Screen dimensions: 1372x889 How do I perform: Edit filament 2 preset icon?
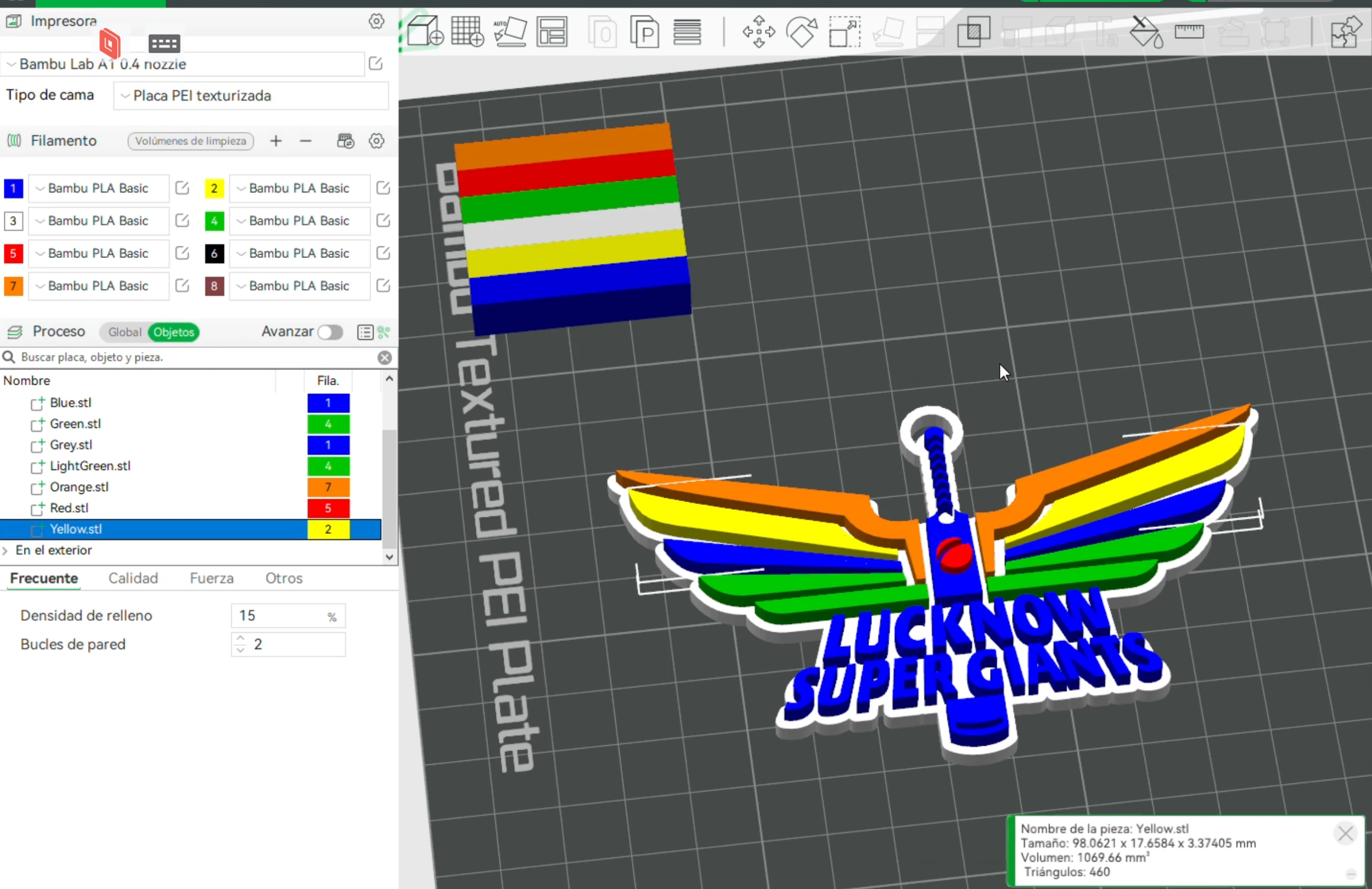[384, 188]
